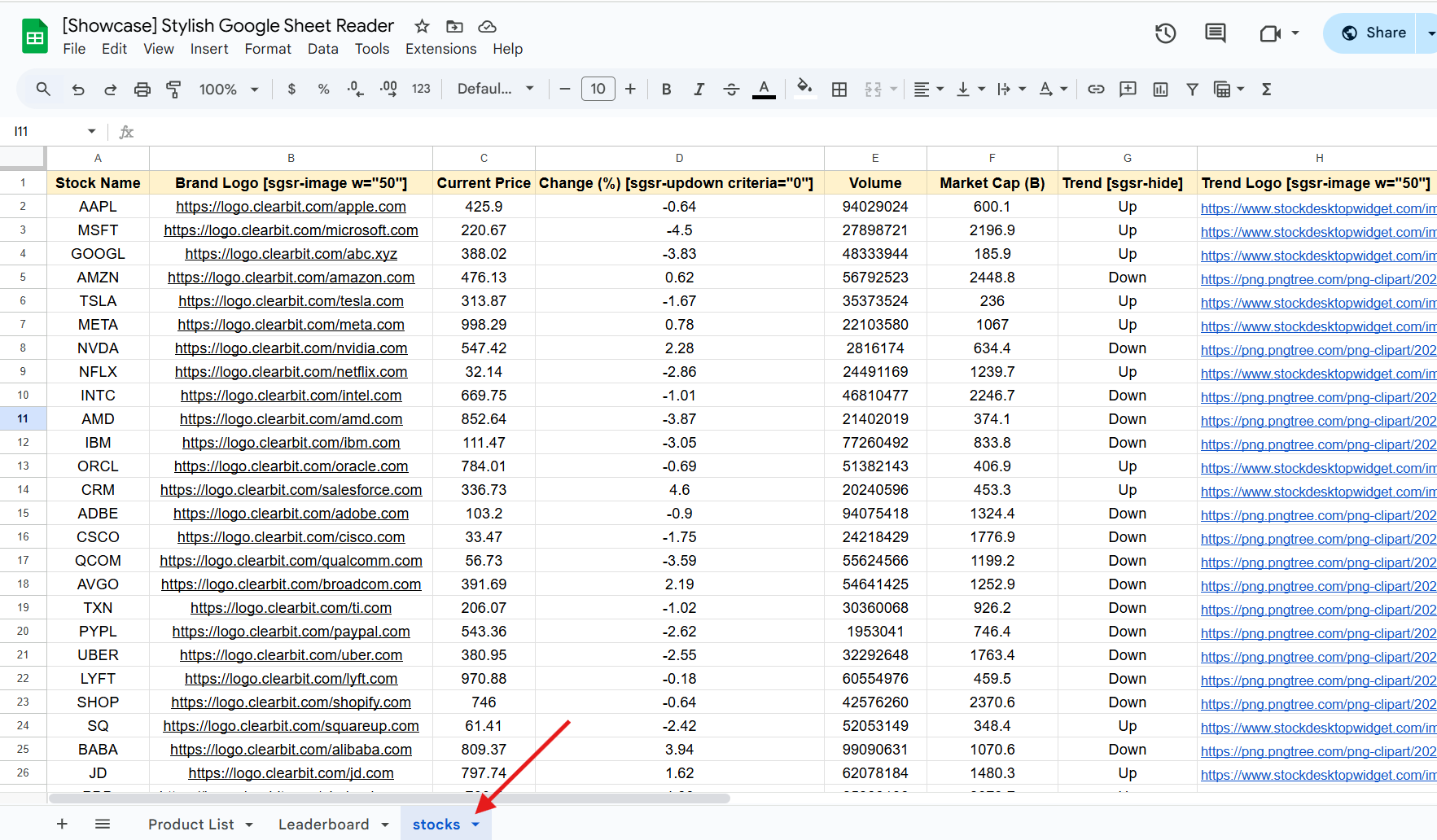
Task: Open the salesforce.com logo link
Action: (x=291, y=490)
